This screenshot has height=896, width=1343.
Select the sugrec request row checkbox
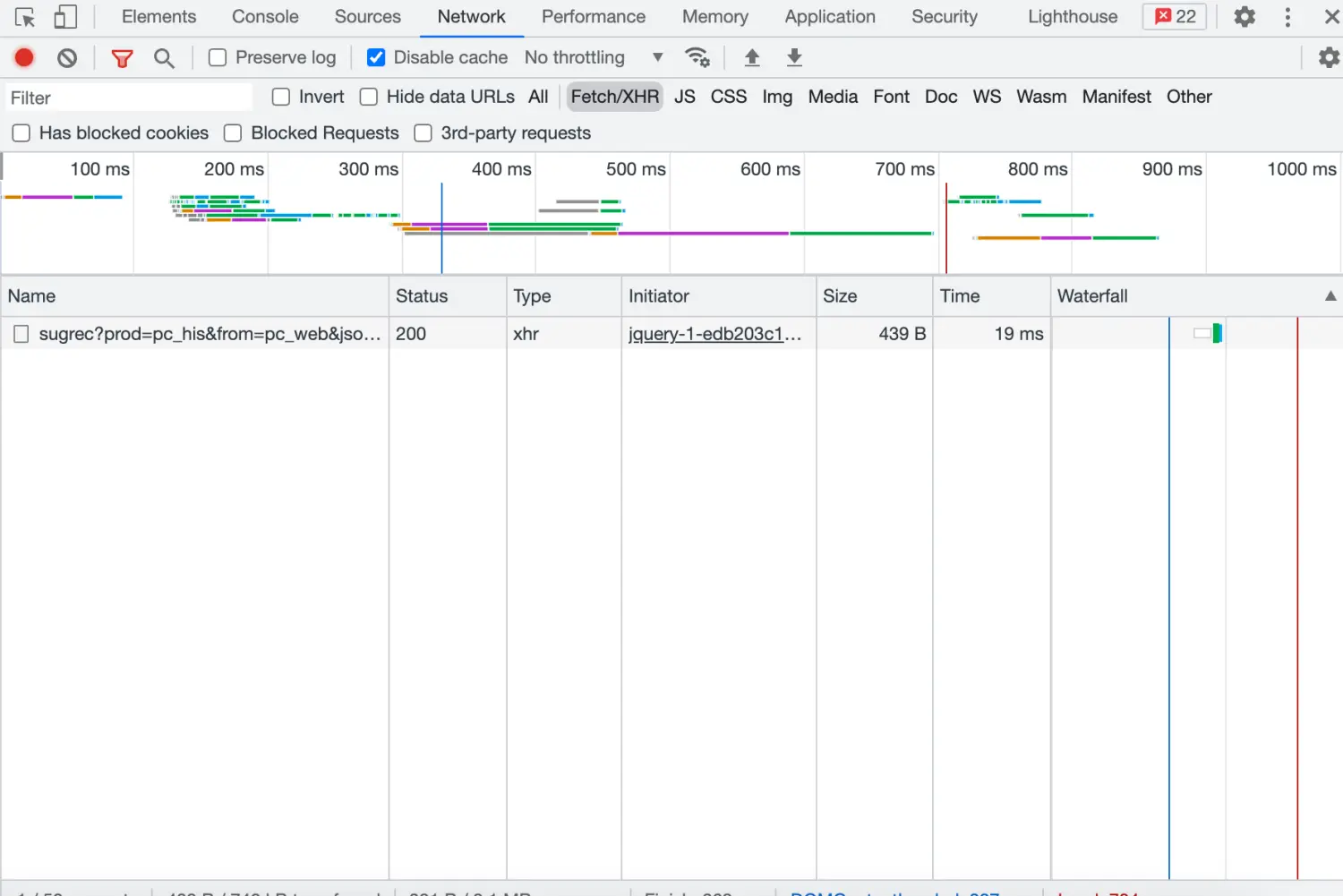point(21,334)
